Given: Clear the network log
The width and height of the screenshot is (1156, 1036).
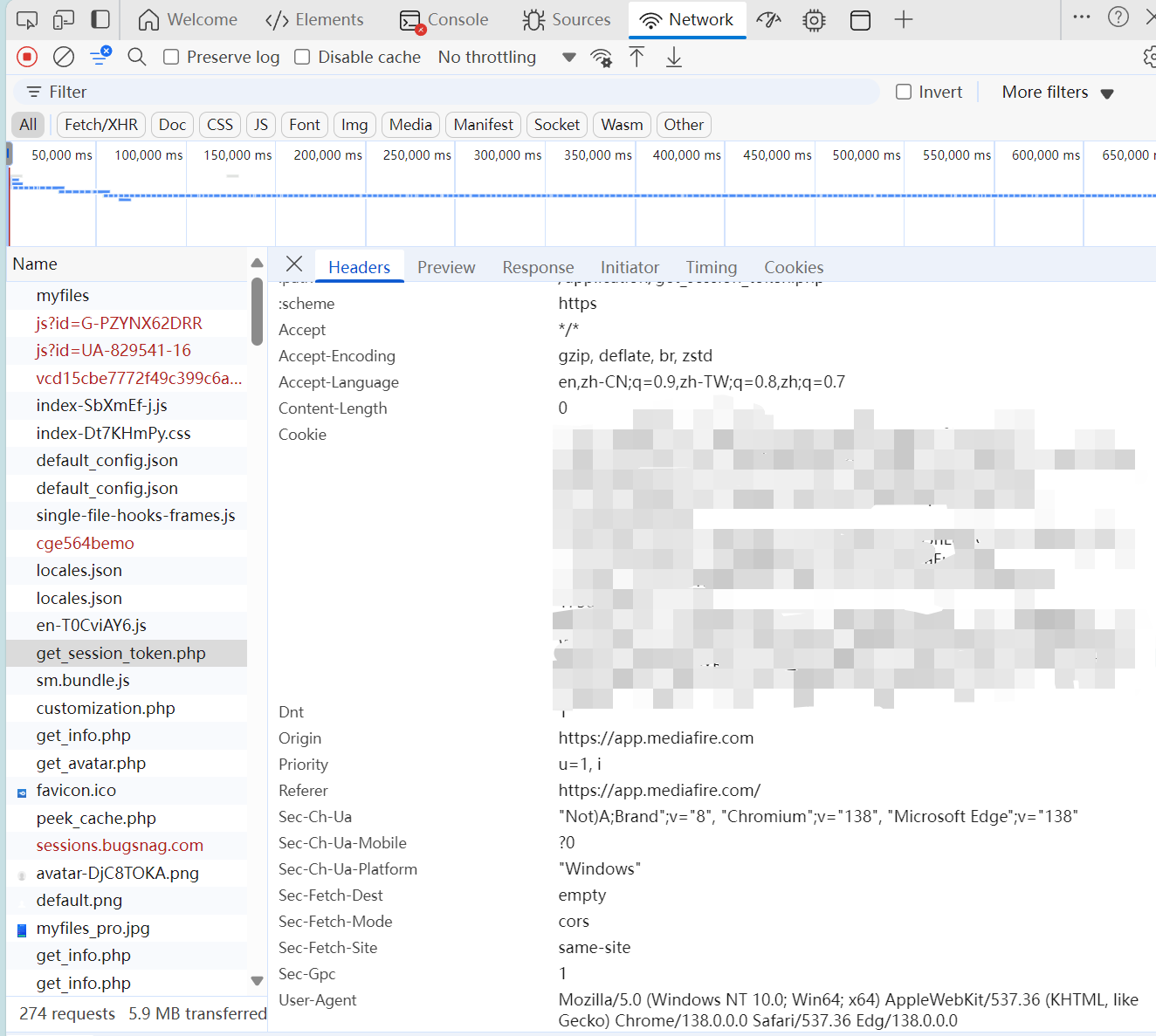Looking at the screenshot, I should point(64,57).
